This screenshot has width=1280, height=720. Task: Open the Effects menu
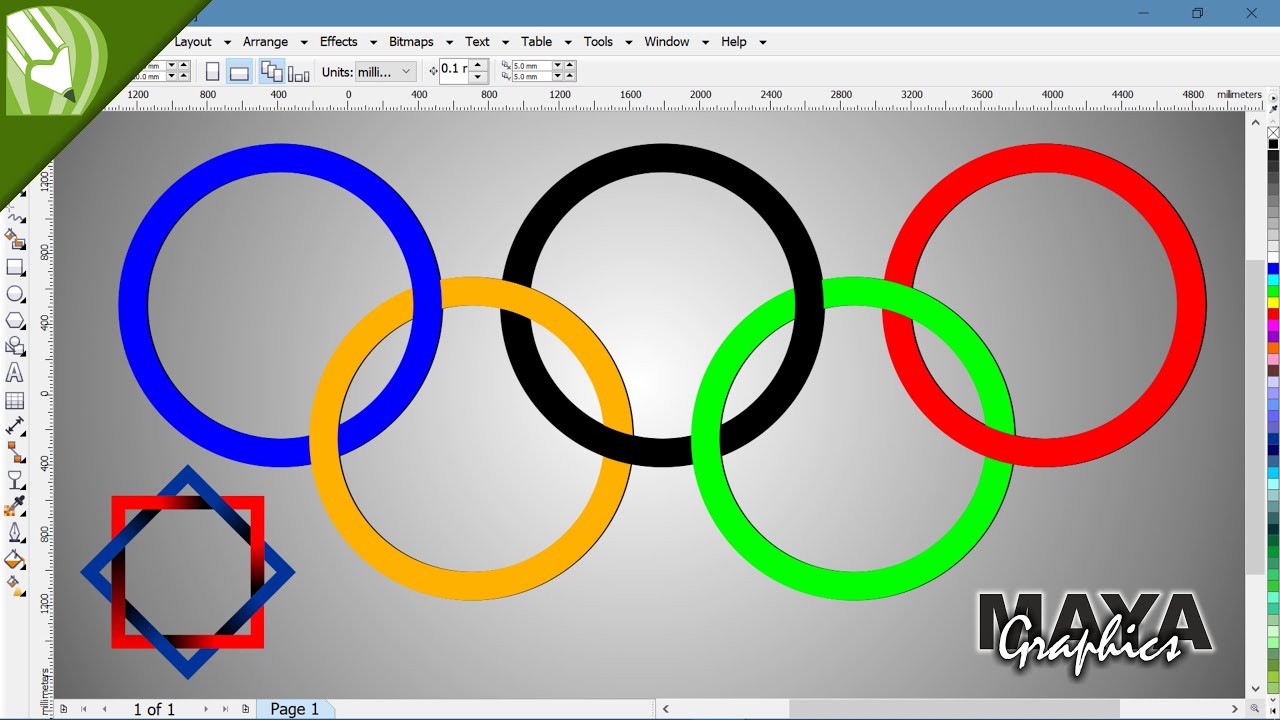click(338, 41)
